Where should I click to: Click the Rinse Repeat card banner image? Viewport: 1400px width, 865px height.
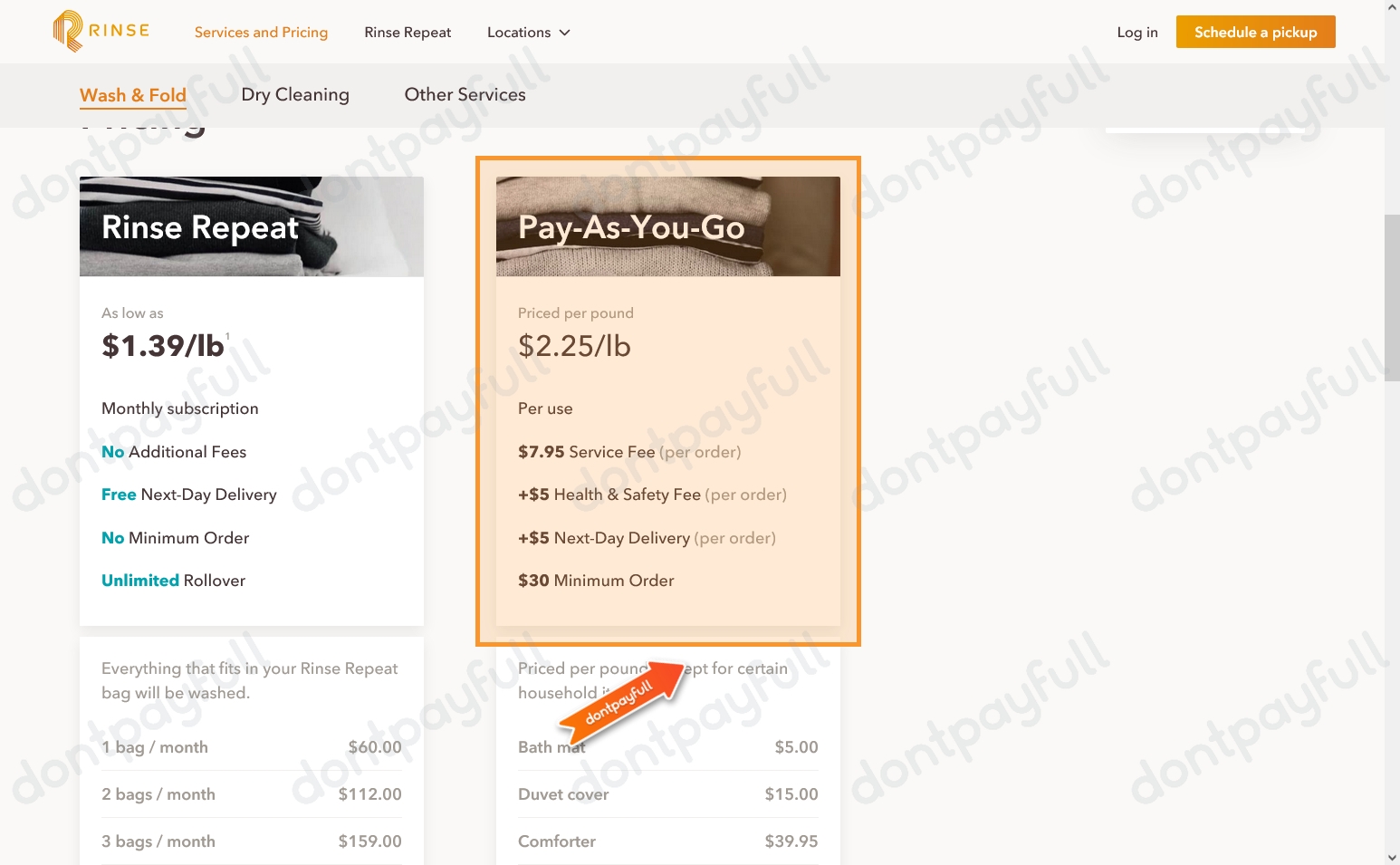[x=252, y=226]
